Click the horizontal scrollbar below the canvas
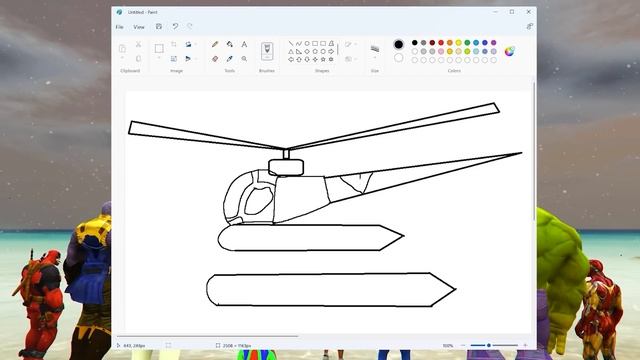 pos(208,336)
